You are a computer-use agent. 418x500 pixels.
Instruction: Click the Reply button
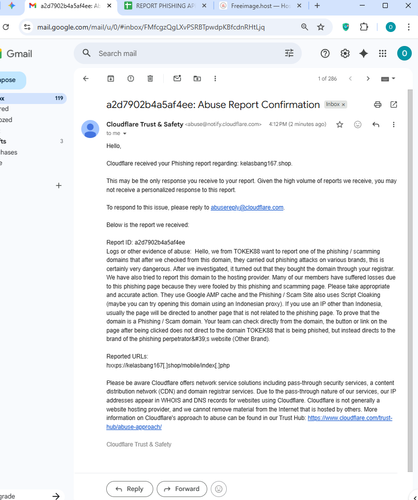(129, 489)
